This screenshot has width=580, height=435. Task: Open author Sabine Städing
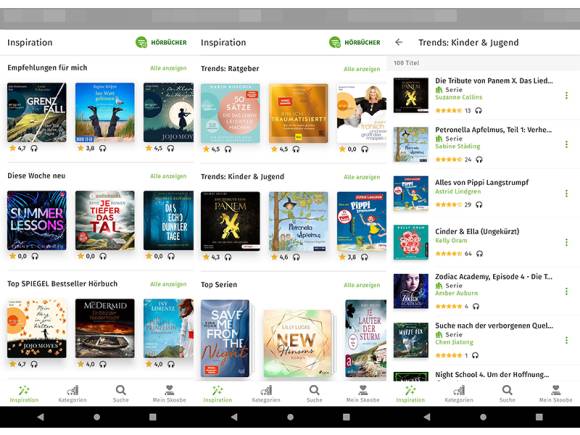click(458, 146)
